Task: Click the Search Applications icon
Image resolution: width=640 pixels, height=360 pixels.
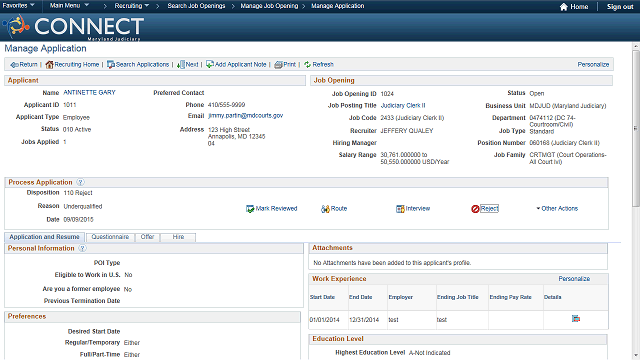Action: pyautogui.click(x=111, y=64)
